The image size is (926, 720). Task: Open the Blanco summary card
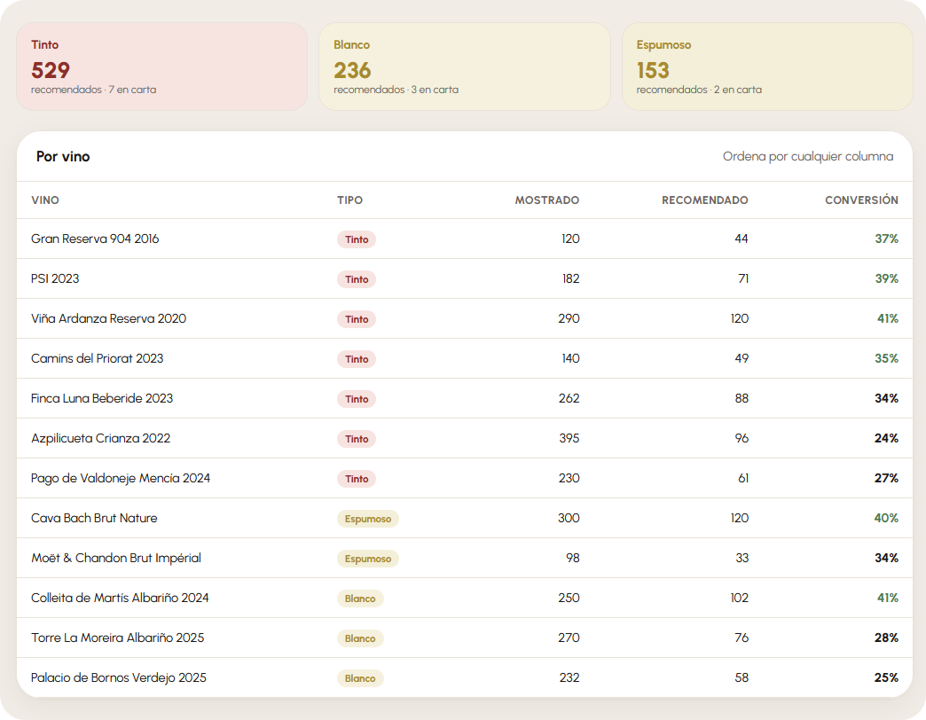(464, 67)
